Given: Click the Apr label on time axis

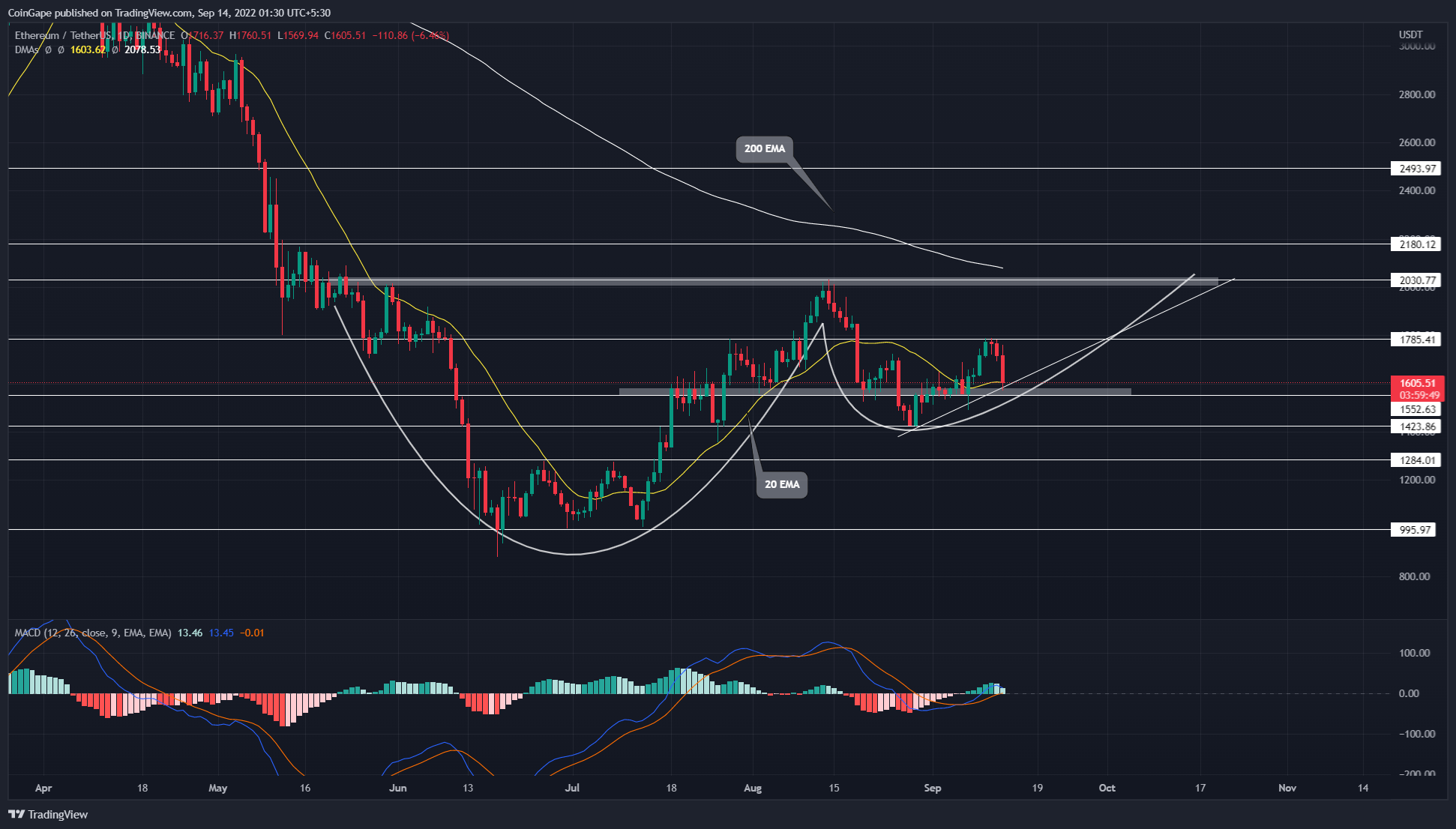Looking at the screenshot, I should tap(43, 788).
